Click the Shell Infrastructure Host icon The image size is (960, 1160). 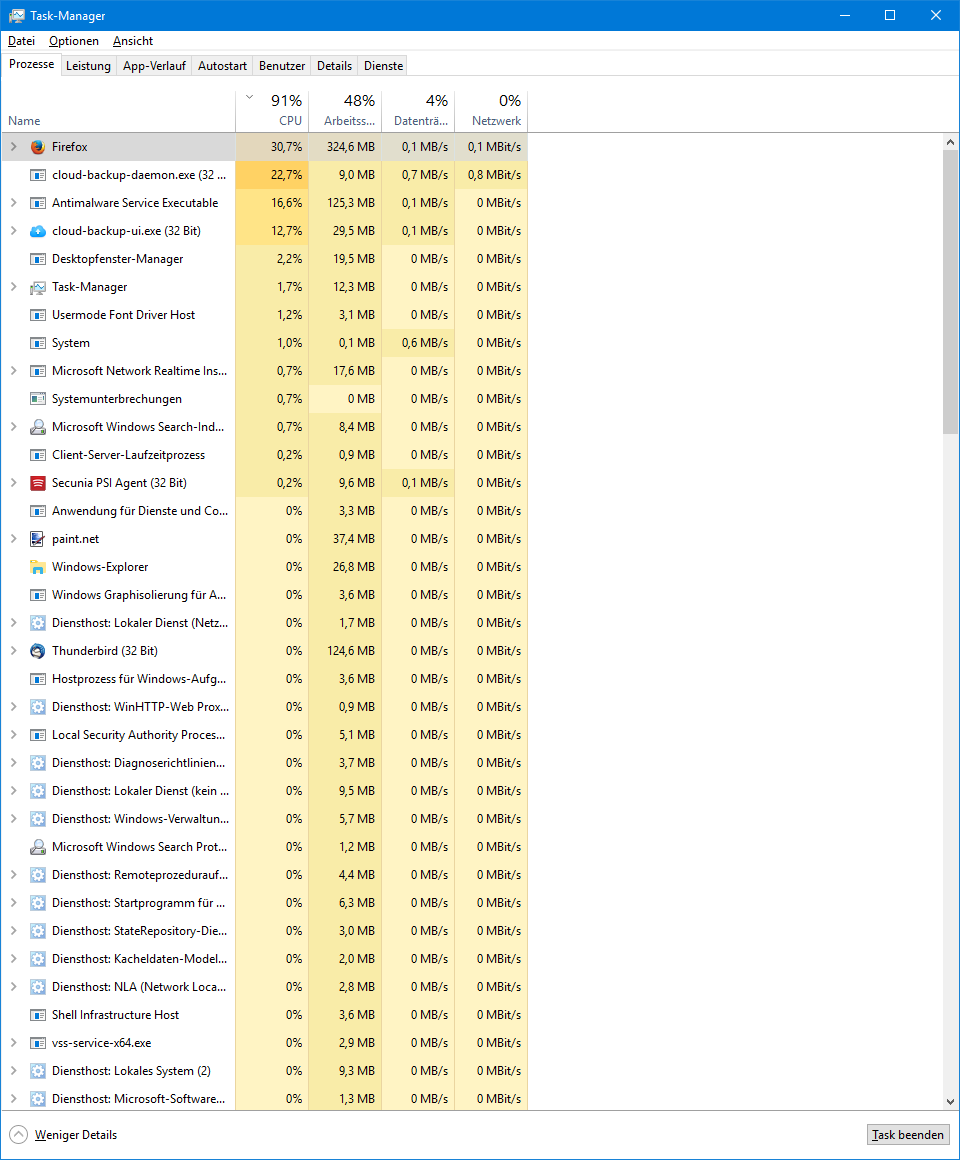[x=38, y=1015]
